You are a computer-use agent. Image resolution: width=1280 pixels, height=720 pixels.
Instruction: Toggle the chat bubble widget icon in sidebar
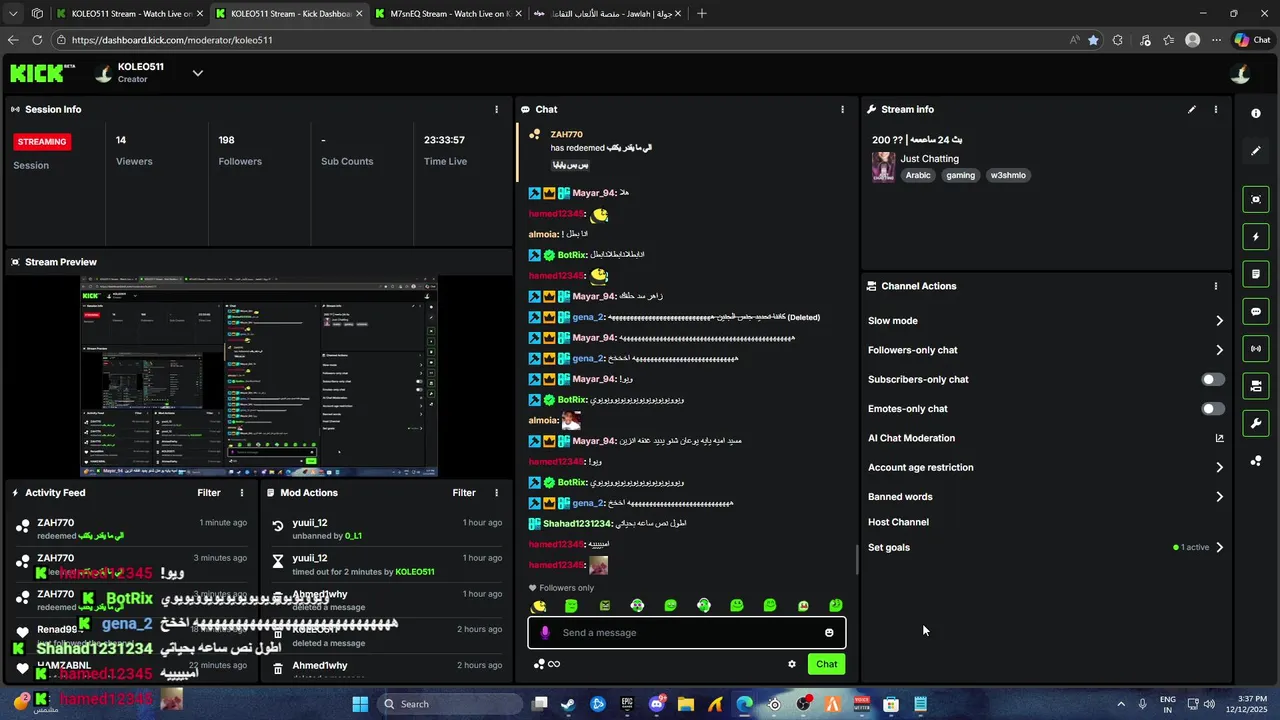(x=1256, y=312)
